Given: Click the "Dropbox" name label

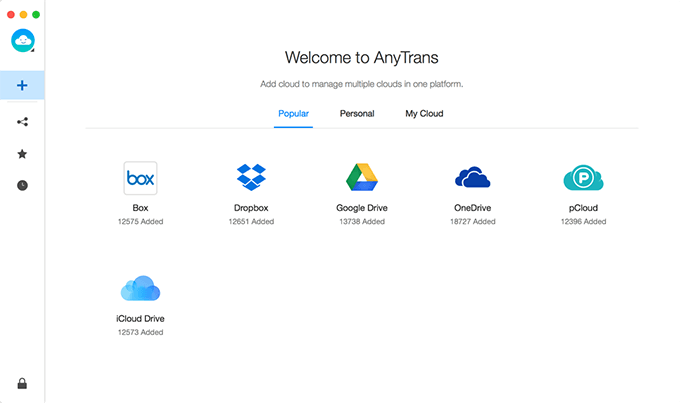Looking at the screenshot, I should tap(251, 208).
